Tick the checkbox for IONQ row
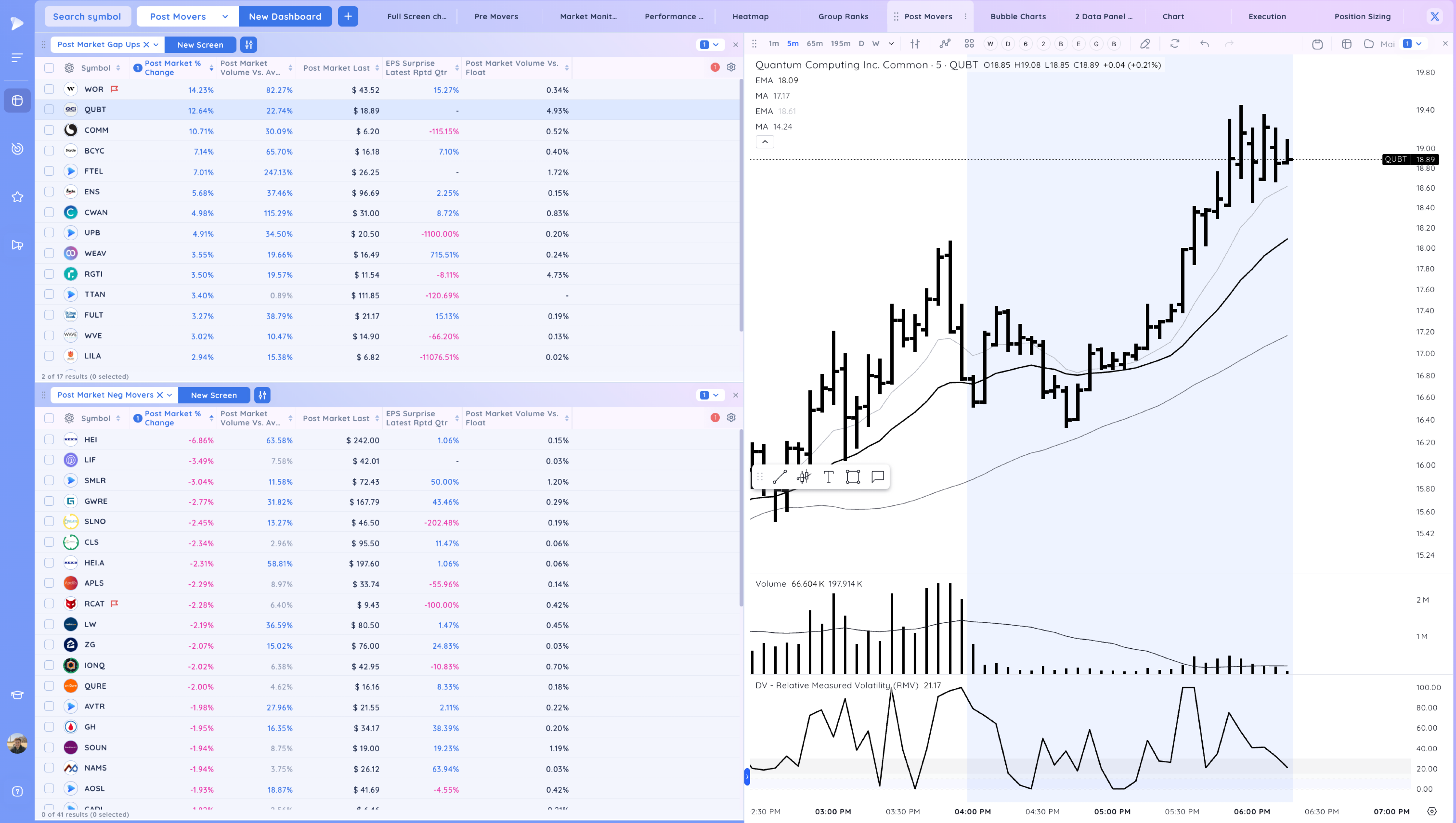This screenshot has height=823, width=1456. point(49,665)
